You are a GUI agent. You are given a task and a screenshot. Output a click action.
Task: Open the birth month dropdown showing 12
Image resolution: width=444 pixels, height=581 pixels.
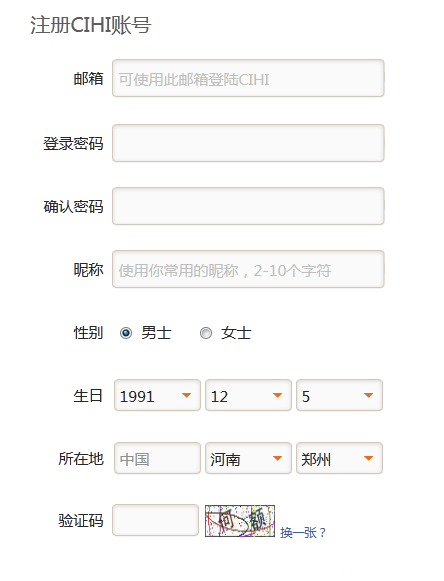point(248,395)
